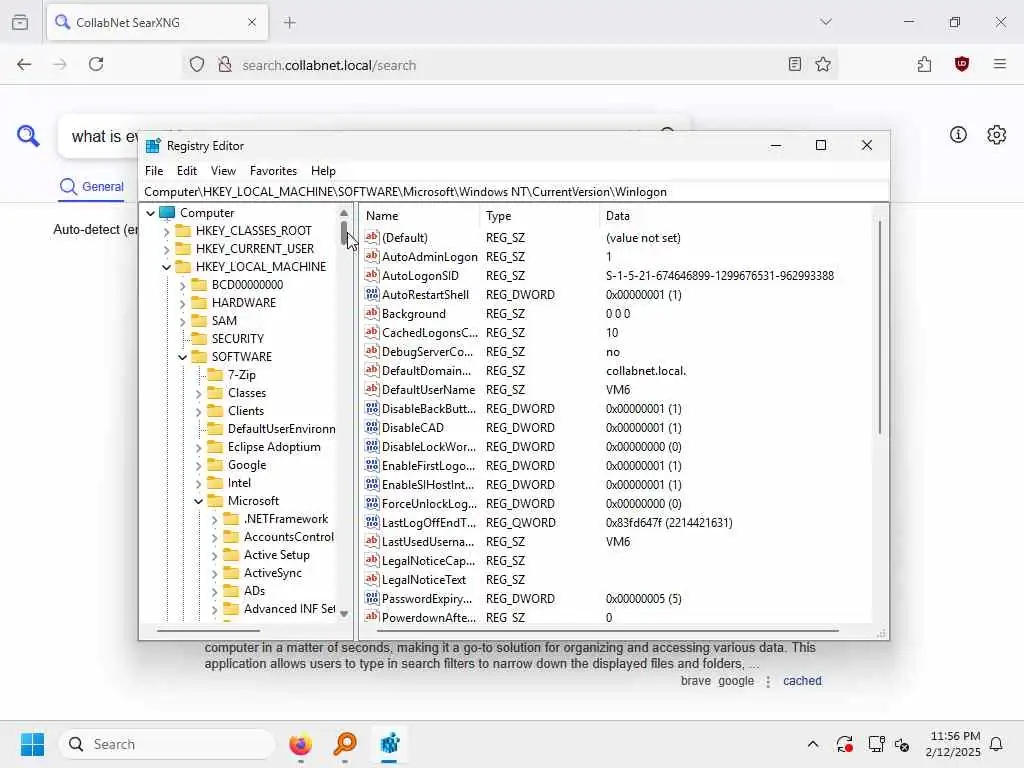
Task: Click the sync tray icon with red dot
Action: tap(844, 744)
